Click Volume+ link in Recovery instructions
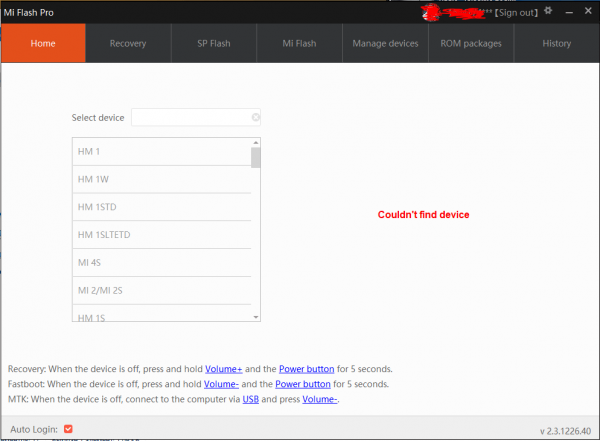The image size is (600, 441). [x=223, y=369]
